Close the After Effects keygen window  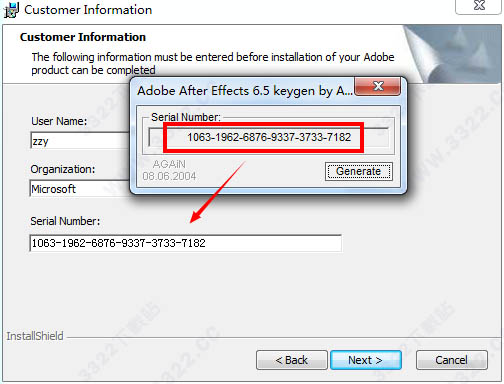coord(378,86)
